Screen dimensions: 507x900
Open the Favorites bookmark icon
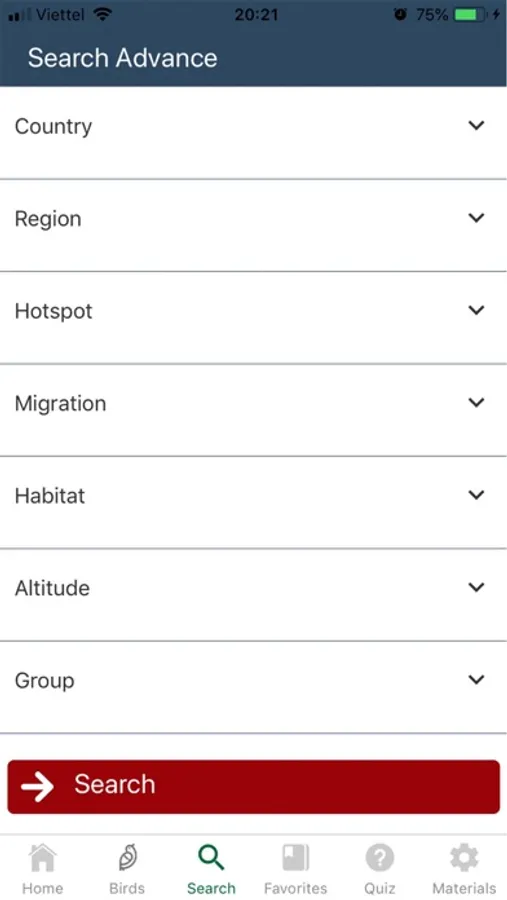(x=295, y=858)
